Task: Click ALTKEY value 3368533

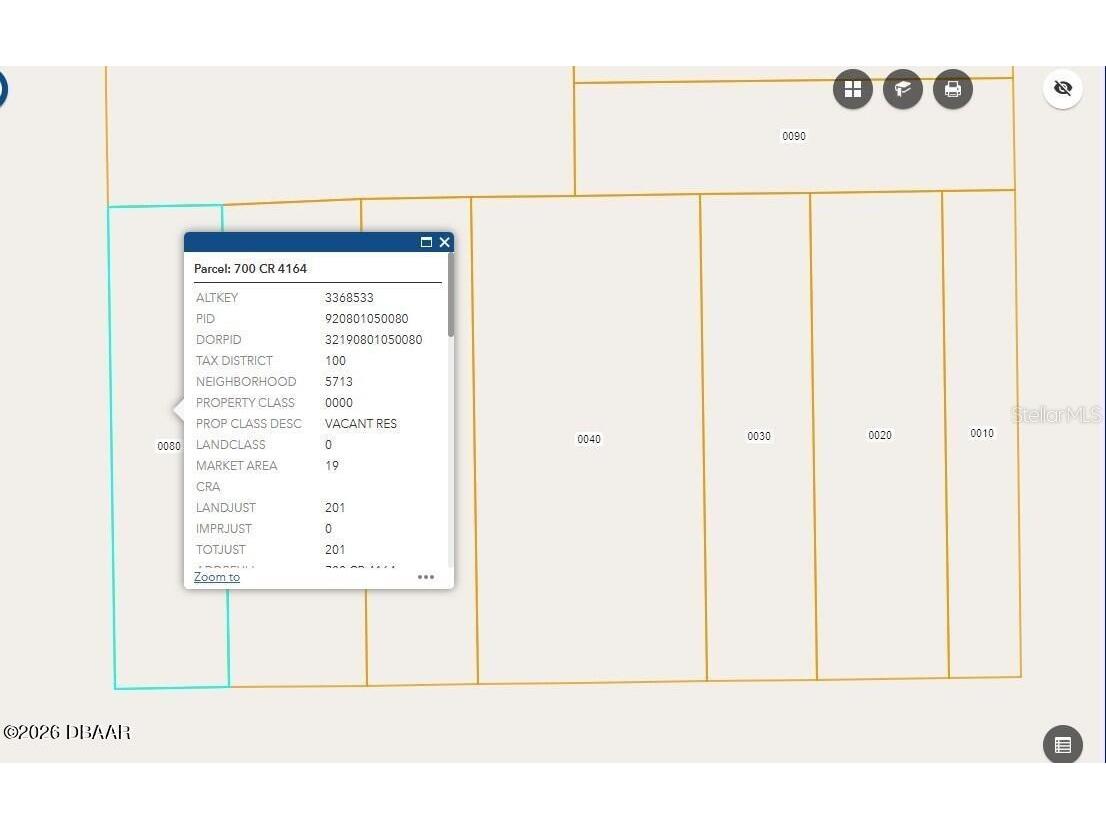Action: [349, 298]
